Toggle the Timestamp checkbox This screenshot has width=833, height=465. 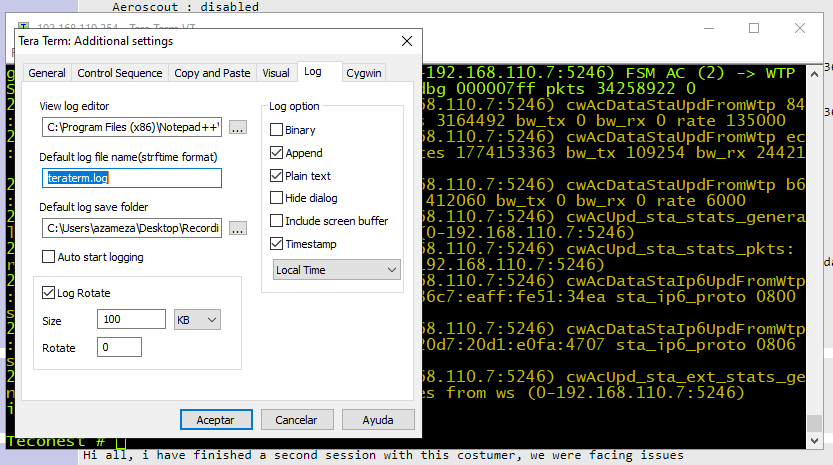tap(276, 243)
